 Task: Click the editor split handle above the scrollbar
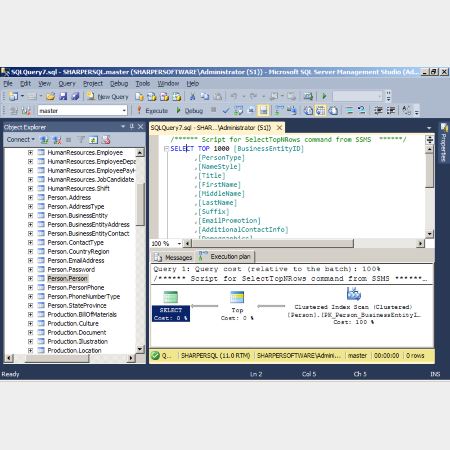coord(430,140)
